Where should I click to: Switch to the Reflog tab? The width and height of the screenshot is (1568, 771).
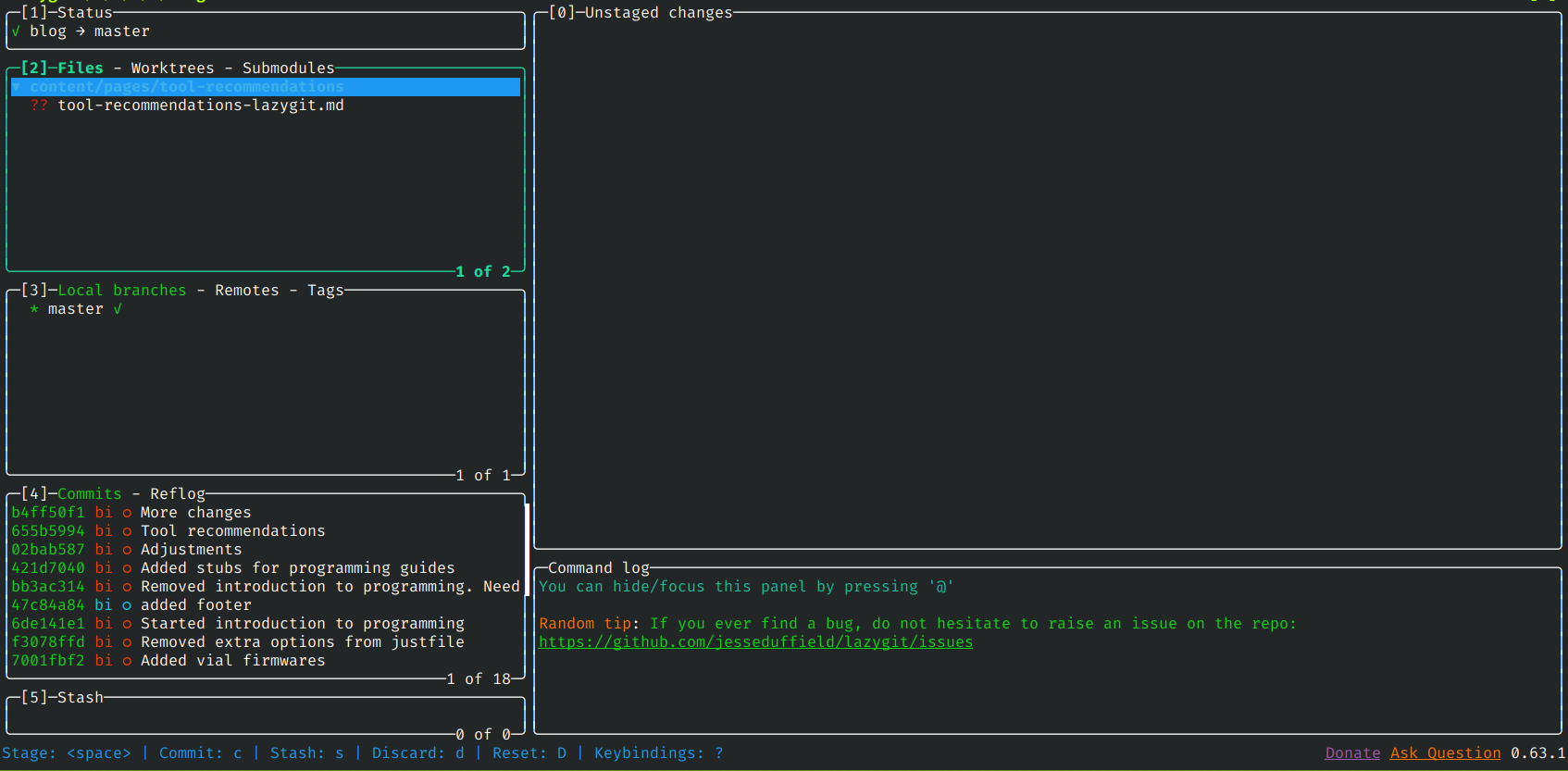(x=178, y=494)
